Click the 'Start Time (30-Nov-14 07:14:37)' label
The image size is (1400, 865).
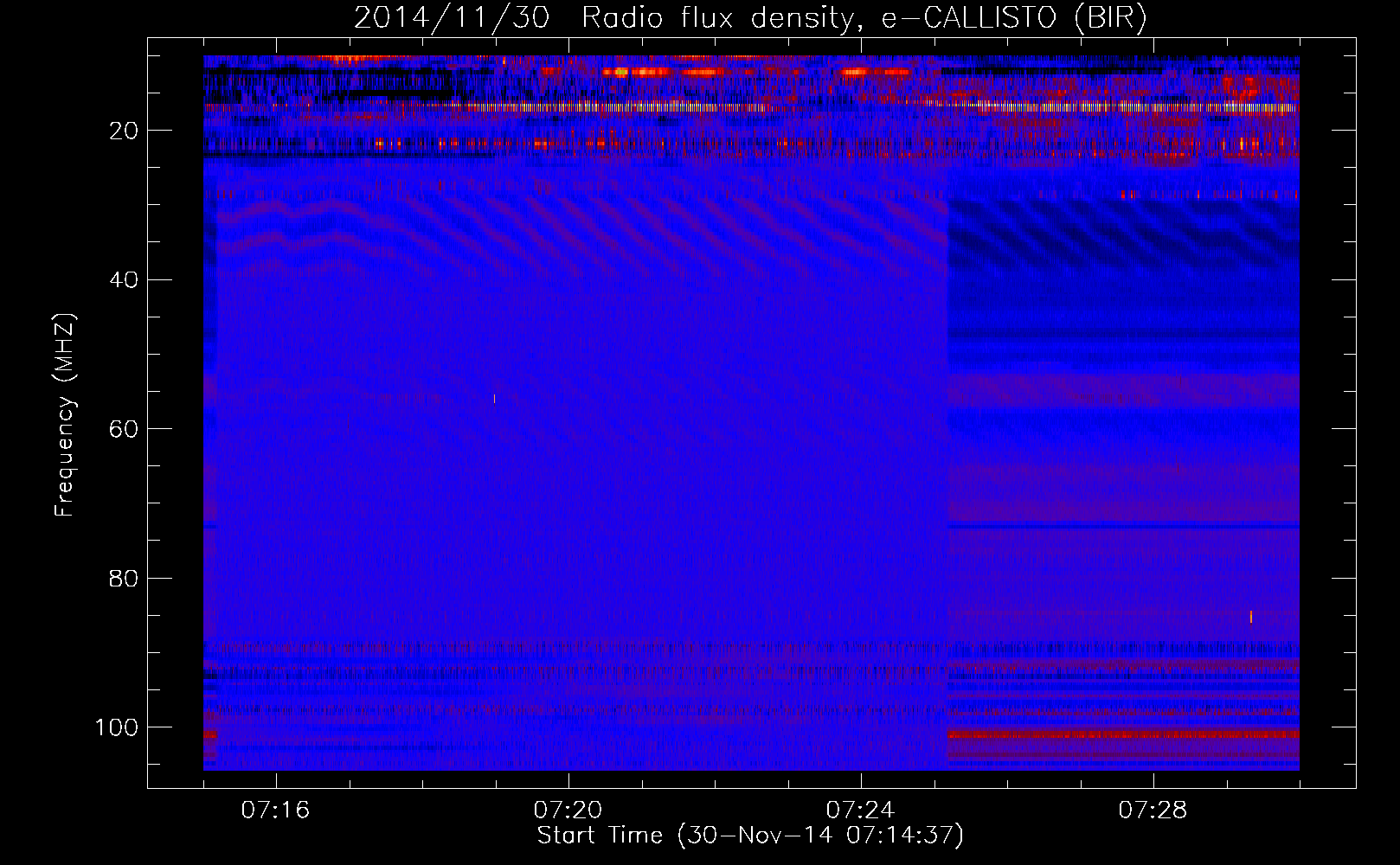click(750, 836)
